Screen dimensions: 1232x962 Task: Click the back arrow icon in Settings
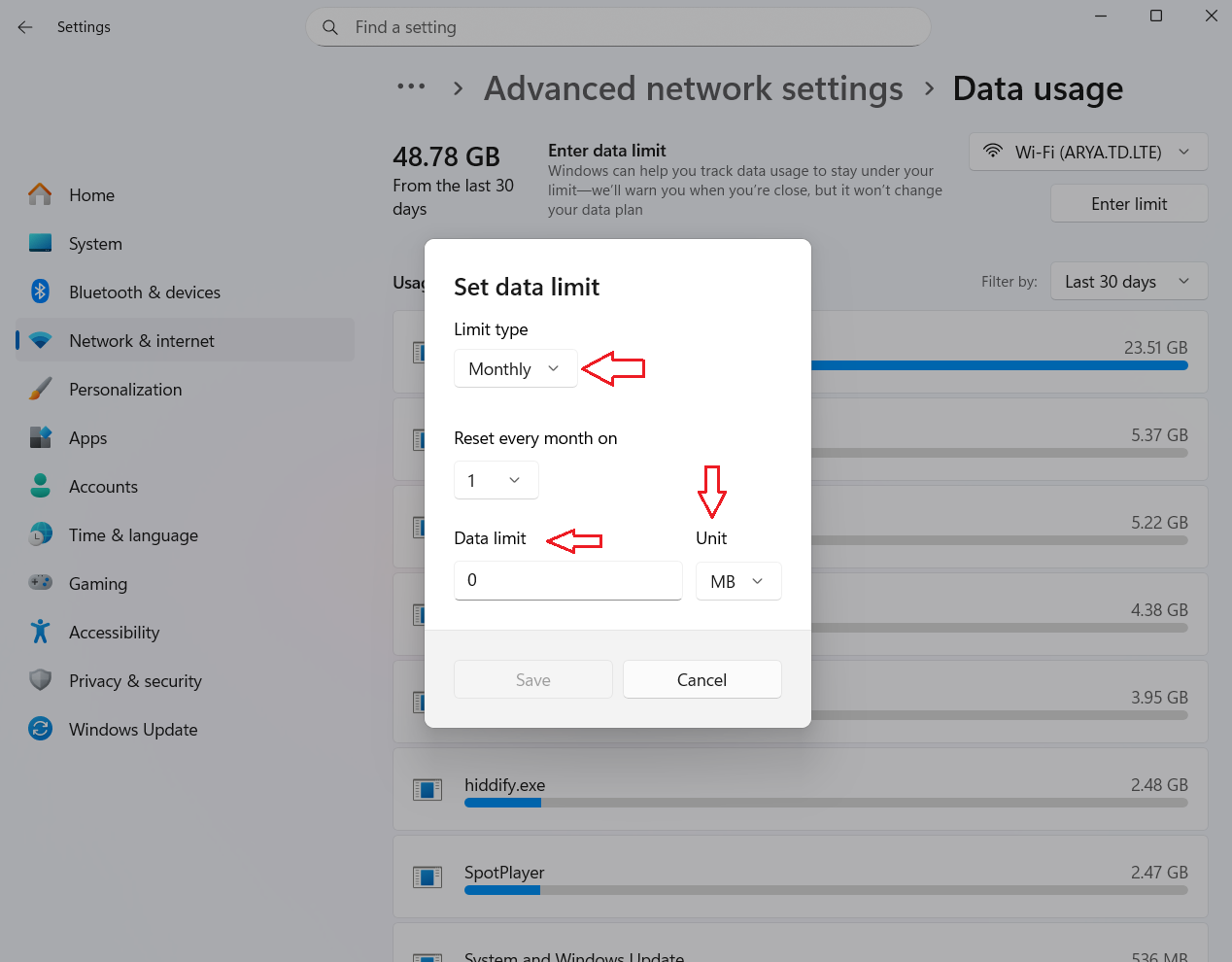pyautogui.click(x=25, y=27)
